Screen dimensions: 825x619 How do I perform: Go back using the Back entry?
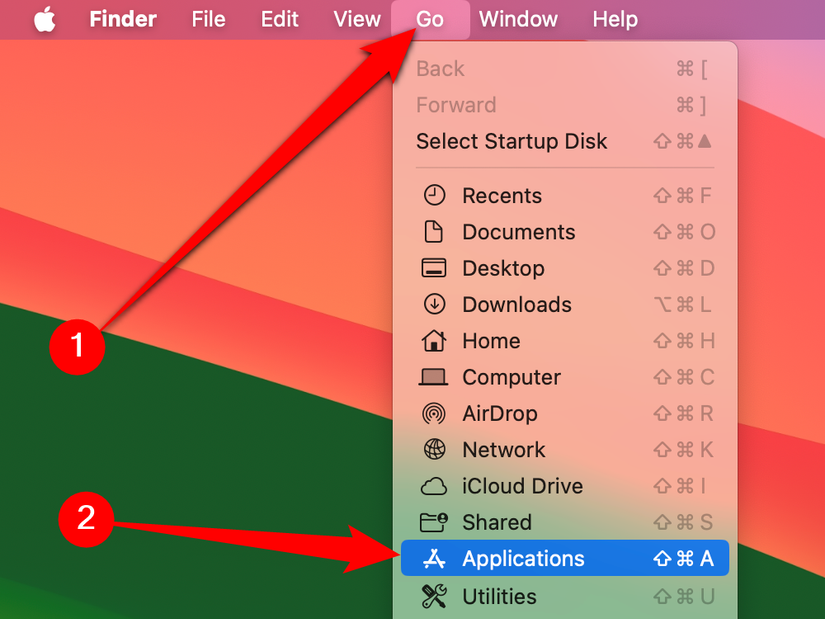[x=439, y=68]
